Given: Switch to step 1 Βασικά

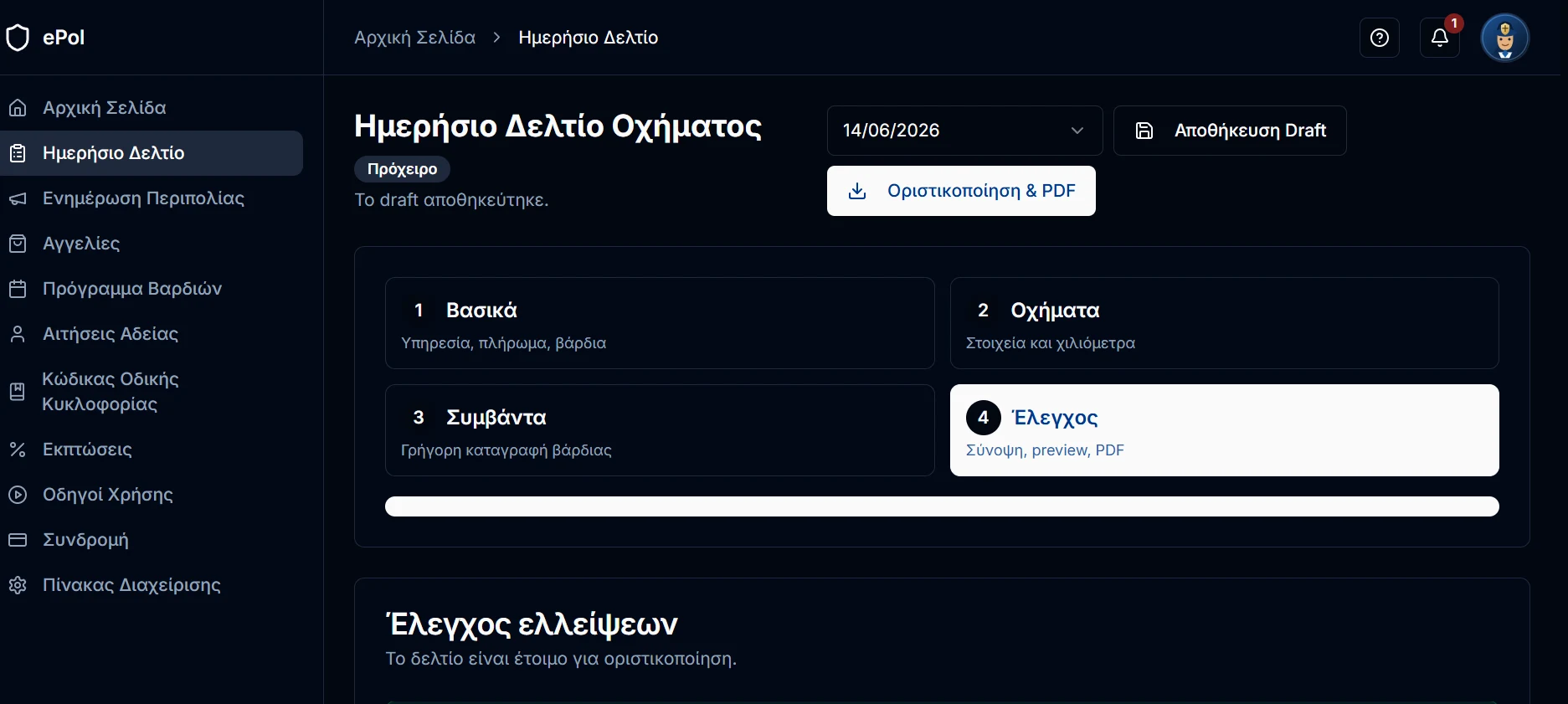Looking at the screenshot, I should click(x=660, y=323).
